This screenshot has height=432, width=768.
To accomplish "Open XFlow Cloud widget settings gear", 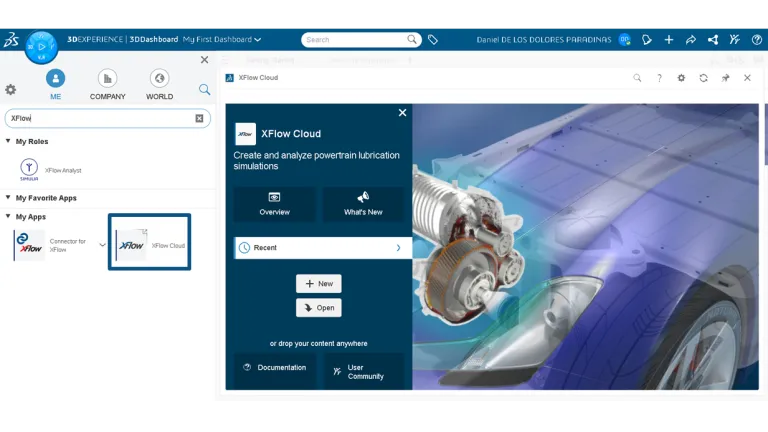I will point(681,78).
